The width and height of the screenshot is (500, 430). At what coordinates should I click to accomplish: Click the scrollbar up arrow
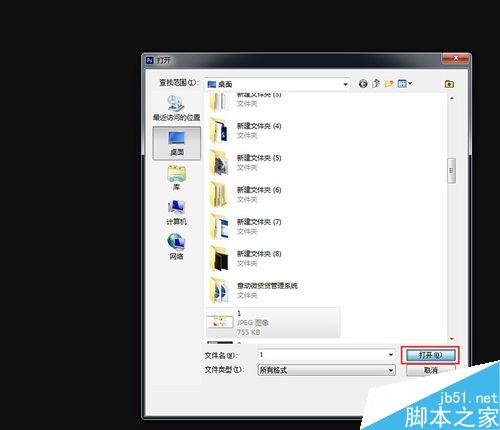(452, 98)
